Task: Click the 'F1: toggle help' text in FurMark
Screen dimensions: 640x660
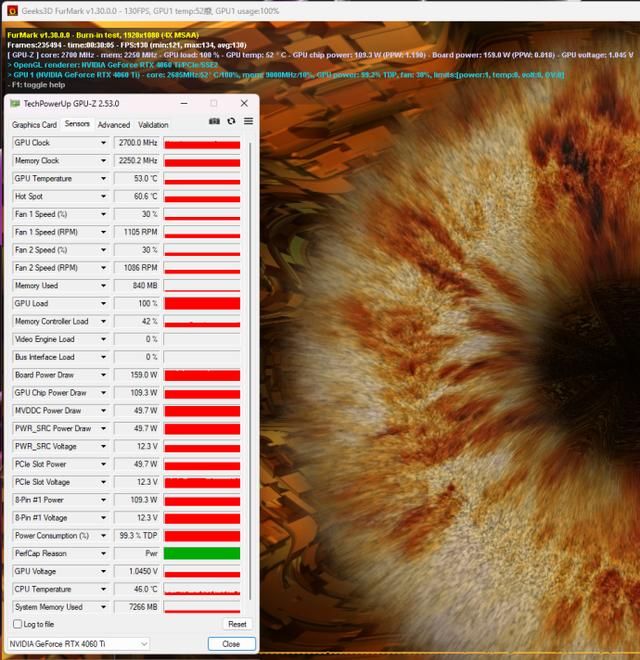Action: pyautogui.click(x=36, y=85)
